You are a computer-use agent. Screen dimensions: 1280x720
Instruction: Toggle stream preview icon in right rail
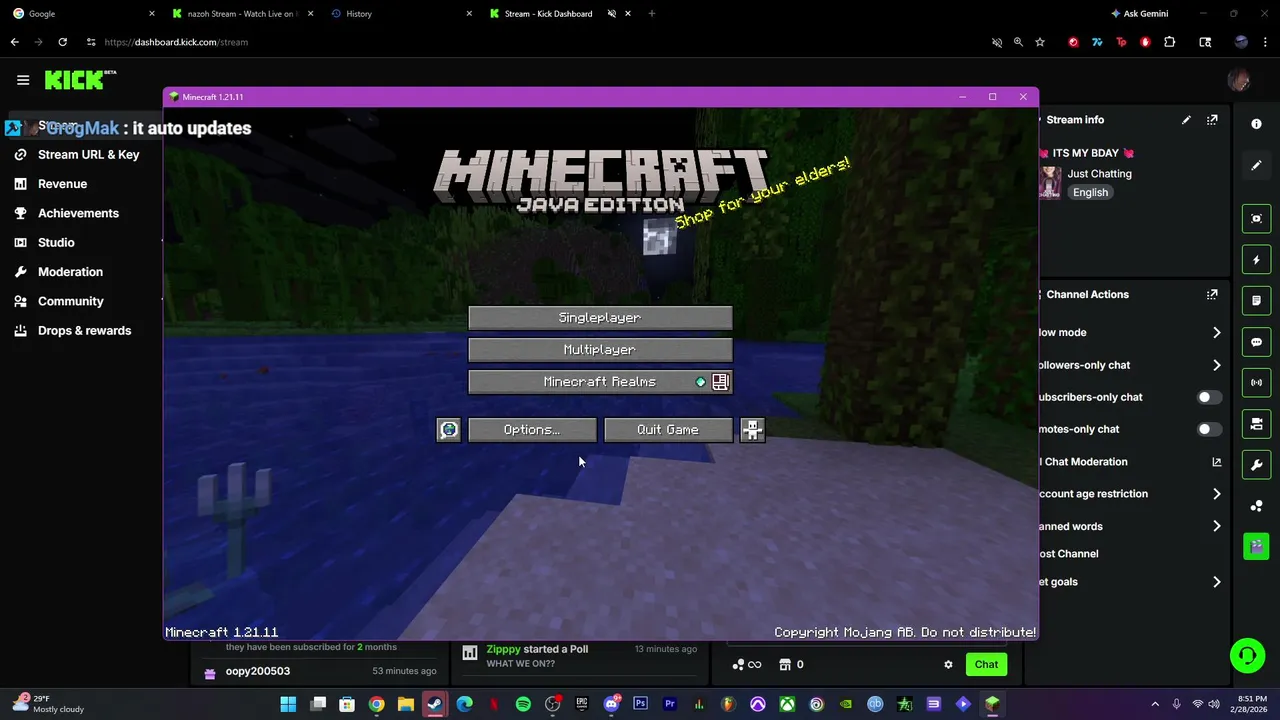(1256, 219)
